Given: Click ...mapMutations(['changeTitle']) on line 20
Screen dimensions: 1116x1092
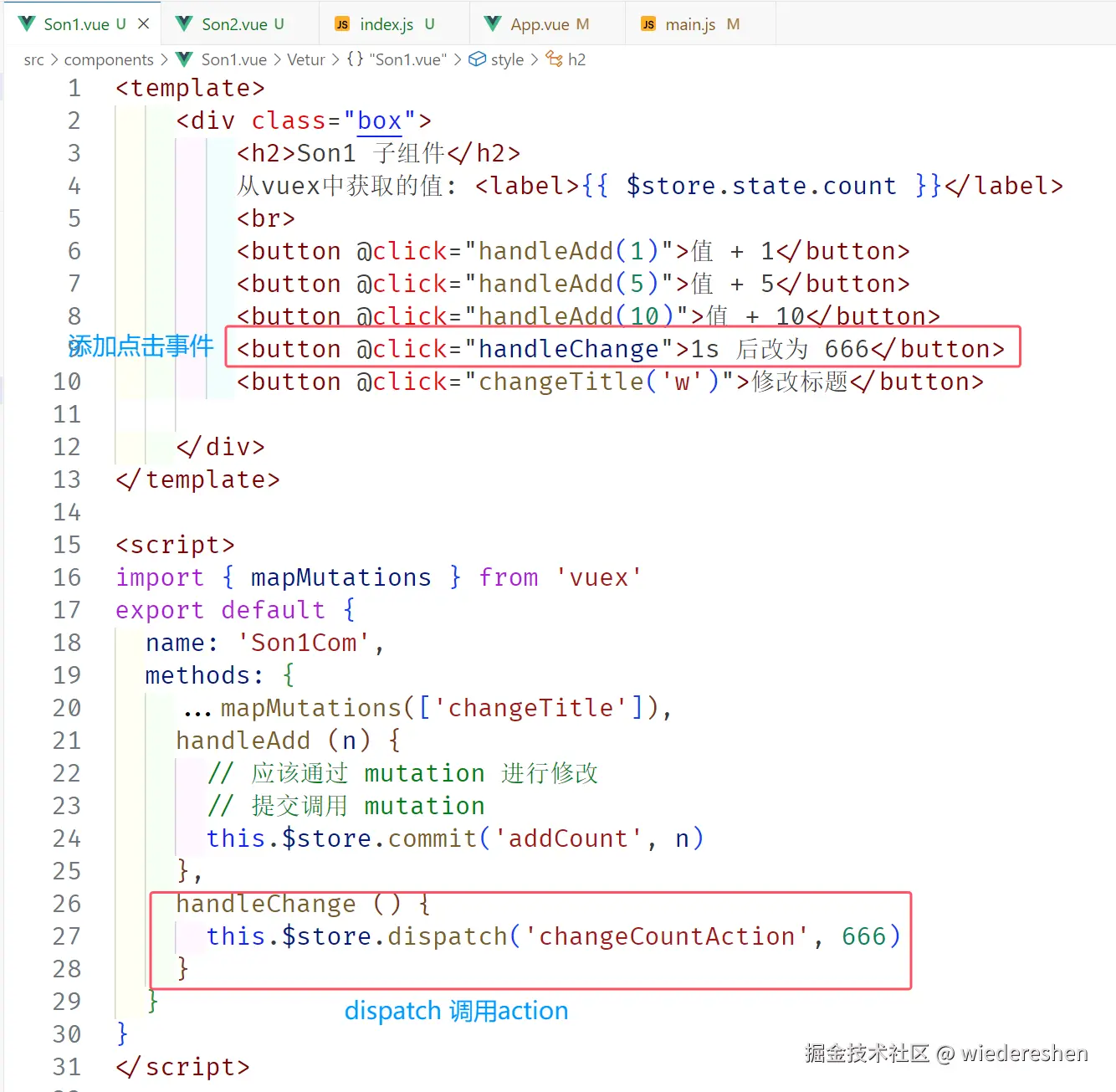Looking at the screenshot, I should click(422, 708).
